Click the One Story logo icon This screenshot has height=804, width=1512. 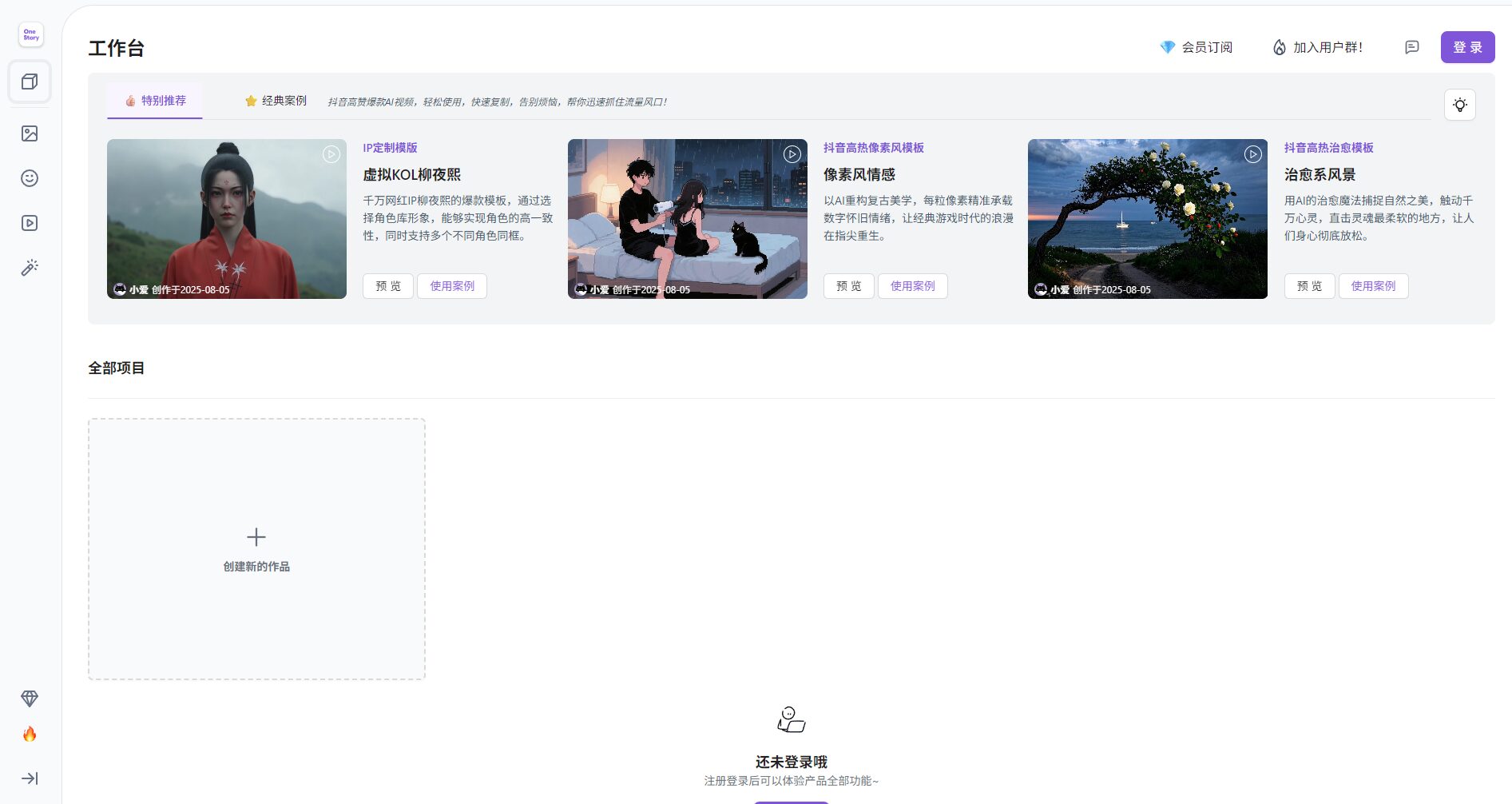tap(30, 34)
